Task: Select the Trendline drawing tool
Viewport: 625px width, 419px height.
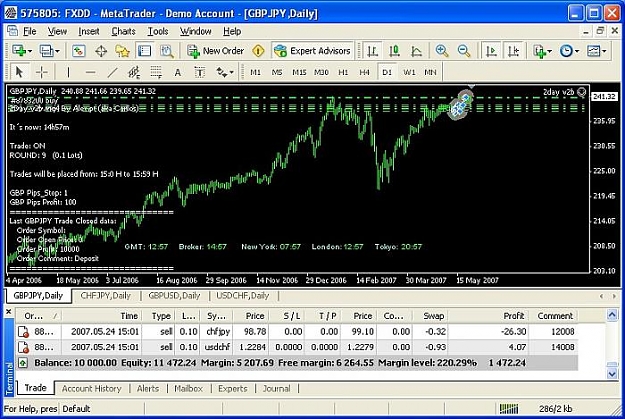Action: pyautogui.click(x=112, y=72)
